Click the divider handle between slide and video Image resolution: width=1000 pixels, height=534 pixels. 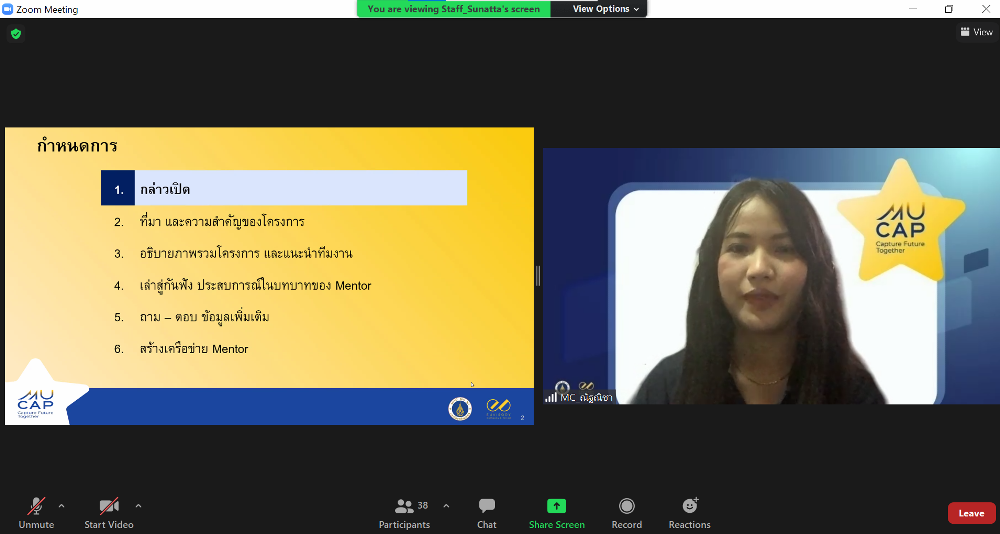tap(538, 276)
